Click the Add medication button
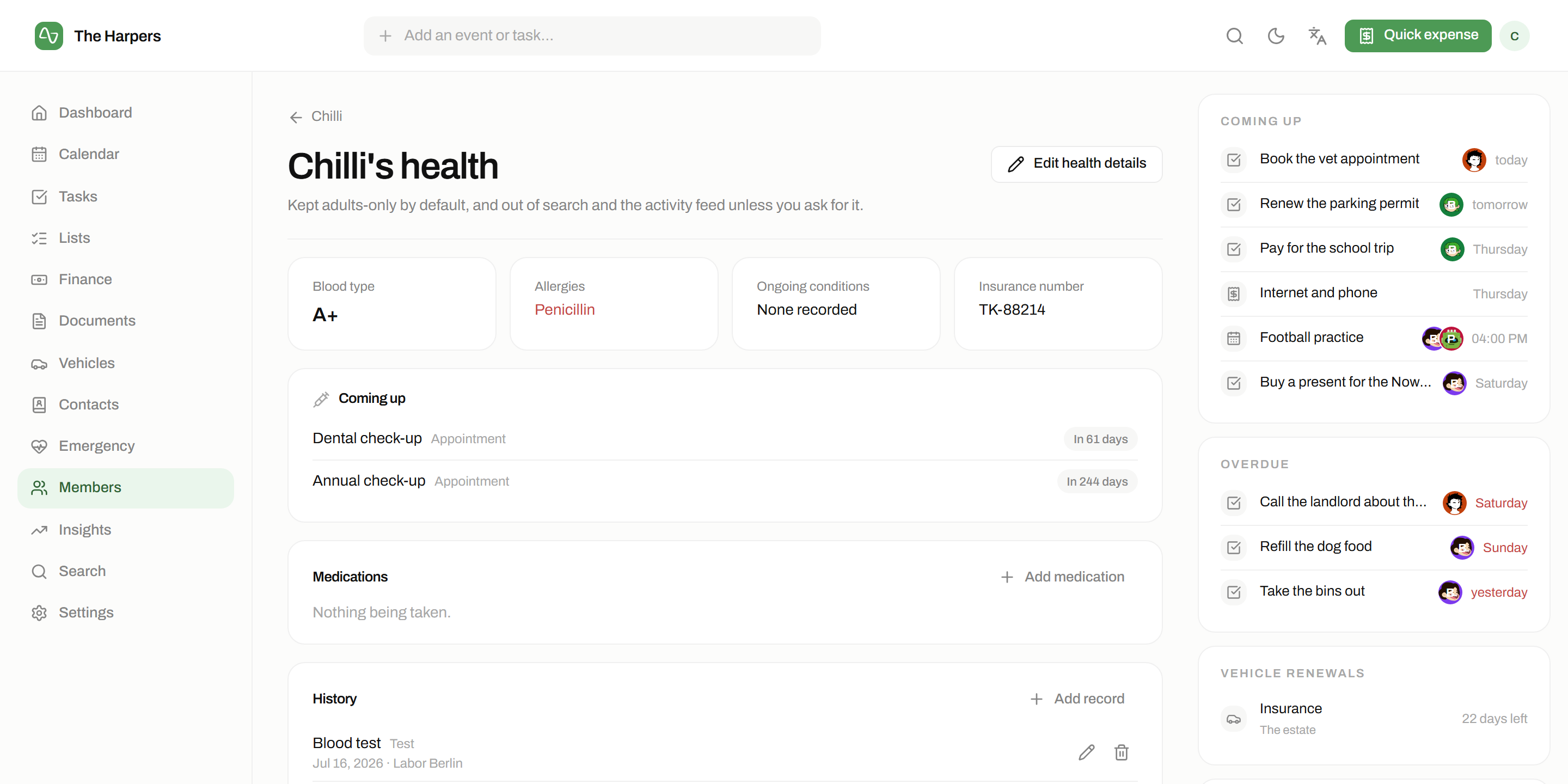The width and height of the screenshot is (1568, 784). point(1062,577)
